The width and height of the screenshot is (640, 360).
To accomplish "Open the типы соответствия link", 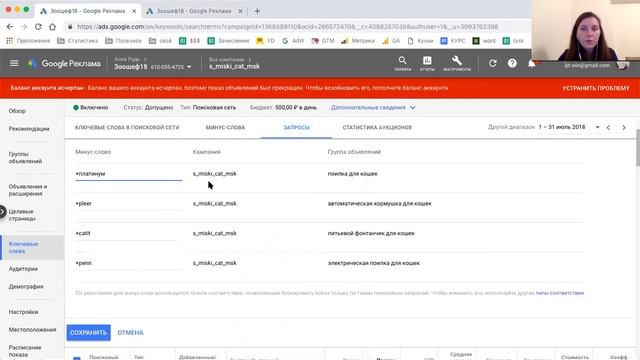I will point(560,293).
